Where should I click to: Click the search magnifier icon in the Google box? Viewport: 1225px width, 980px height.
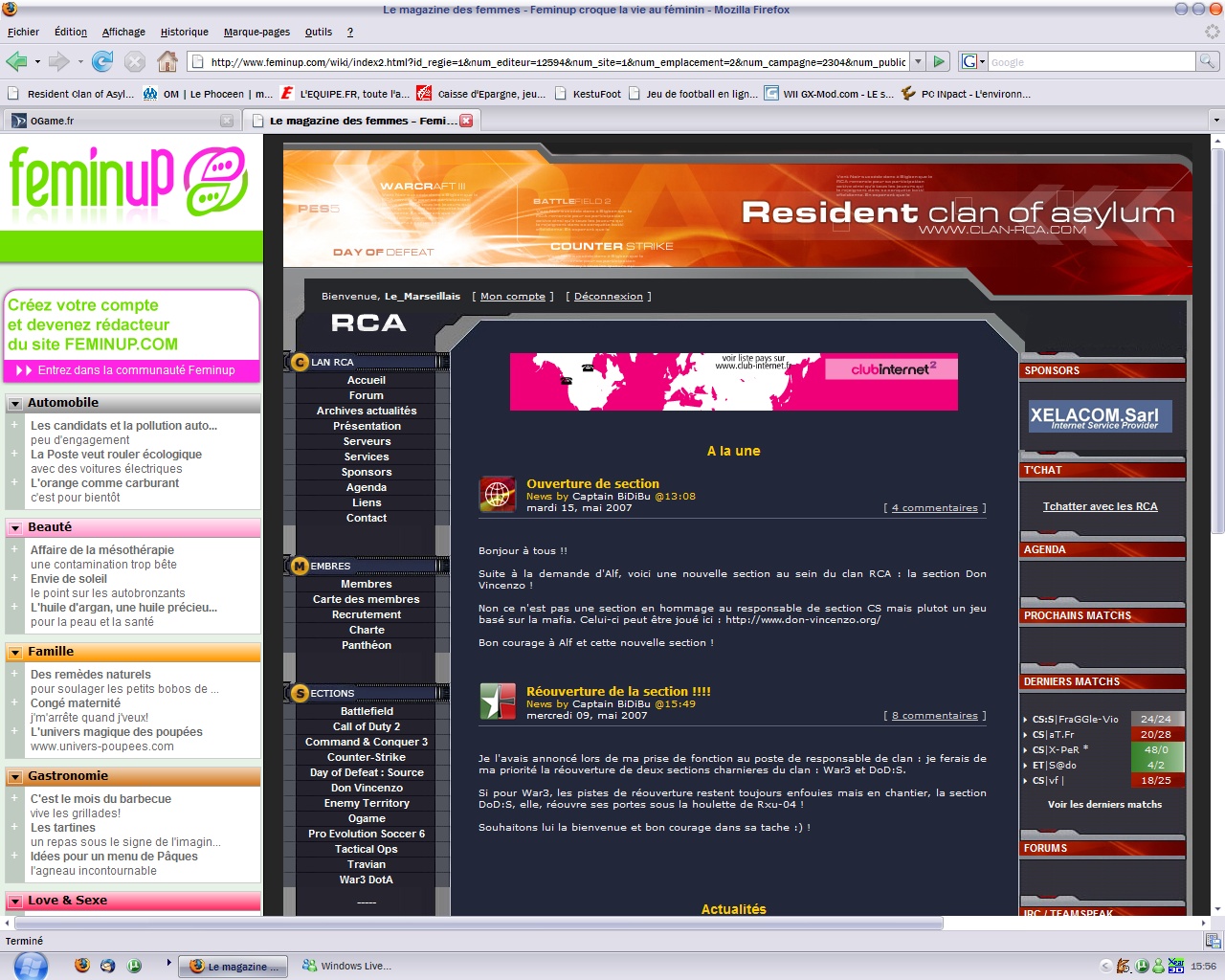(1208, 62)
